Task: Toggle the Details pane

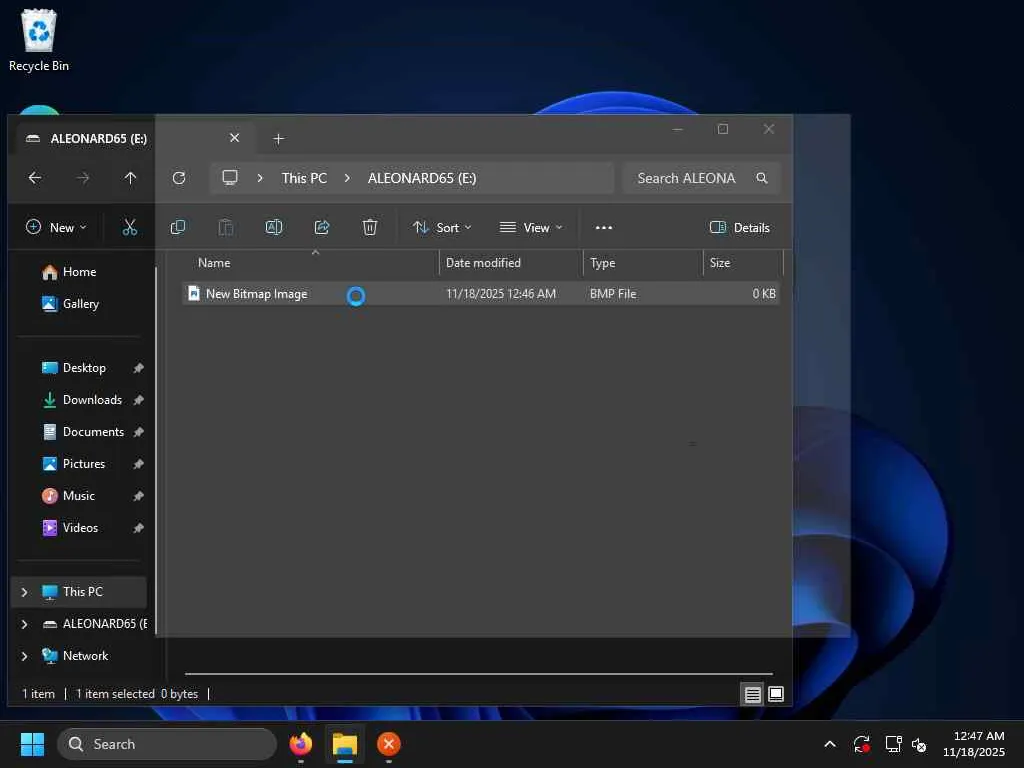Action: coord(740,228)
